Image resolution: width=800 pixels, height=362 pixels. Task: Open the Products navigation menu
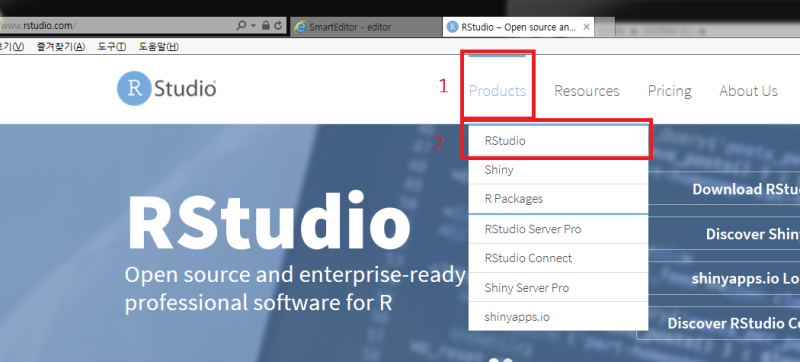click(x=497, y=91)
